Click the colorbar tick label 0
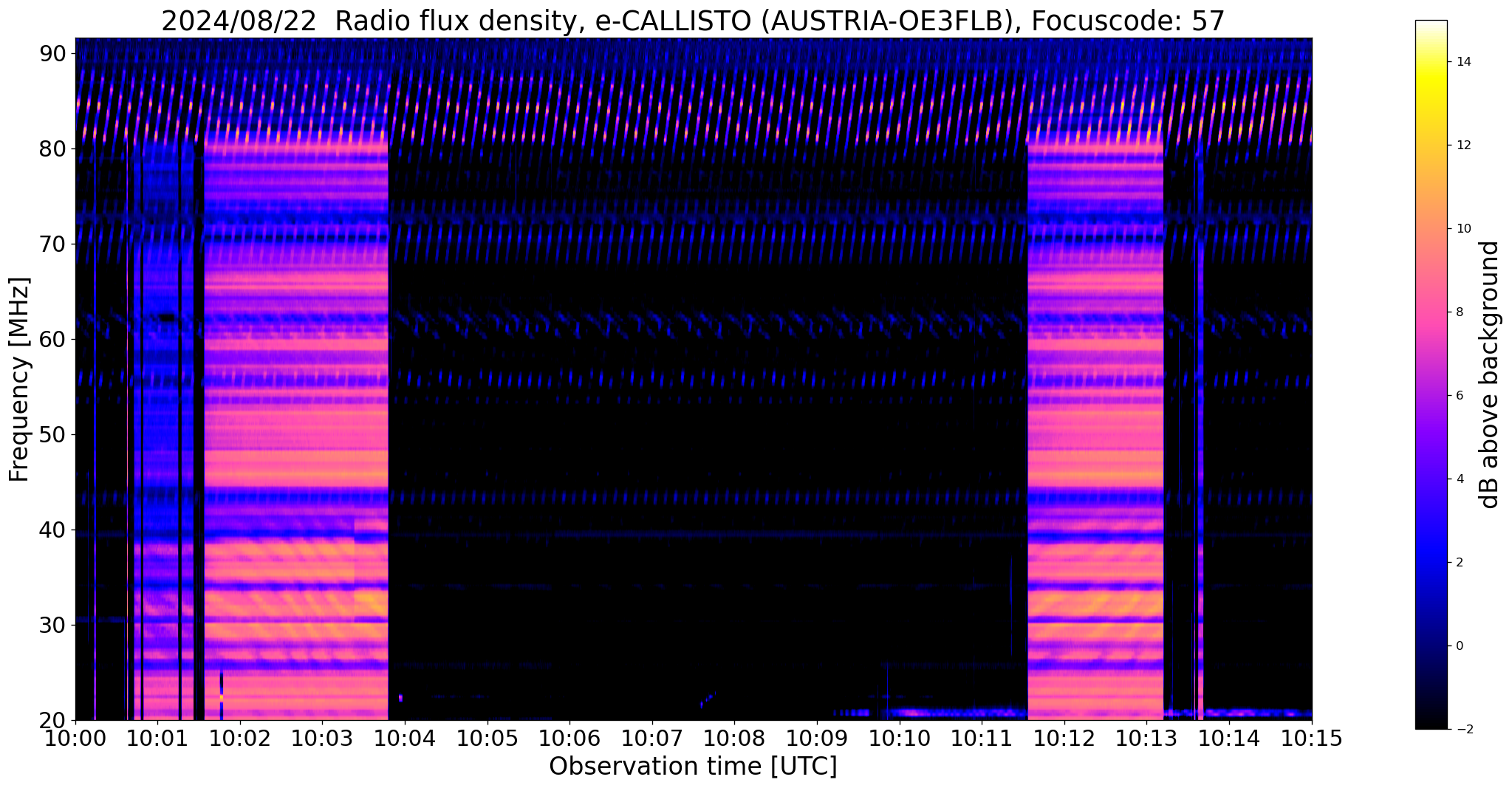 coord(1459,646)
